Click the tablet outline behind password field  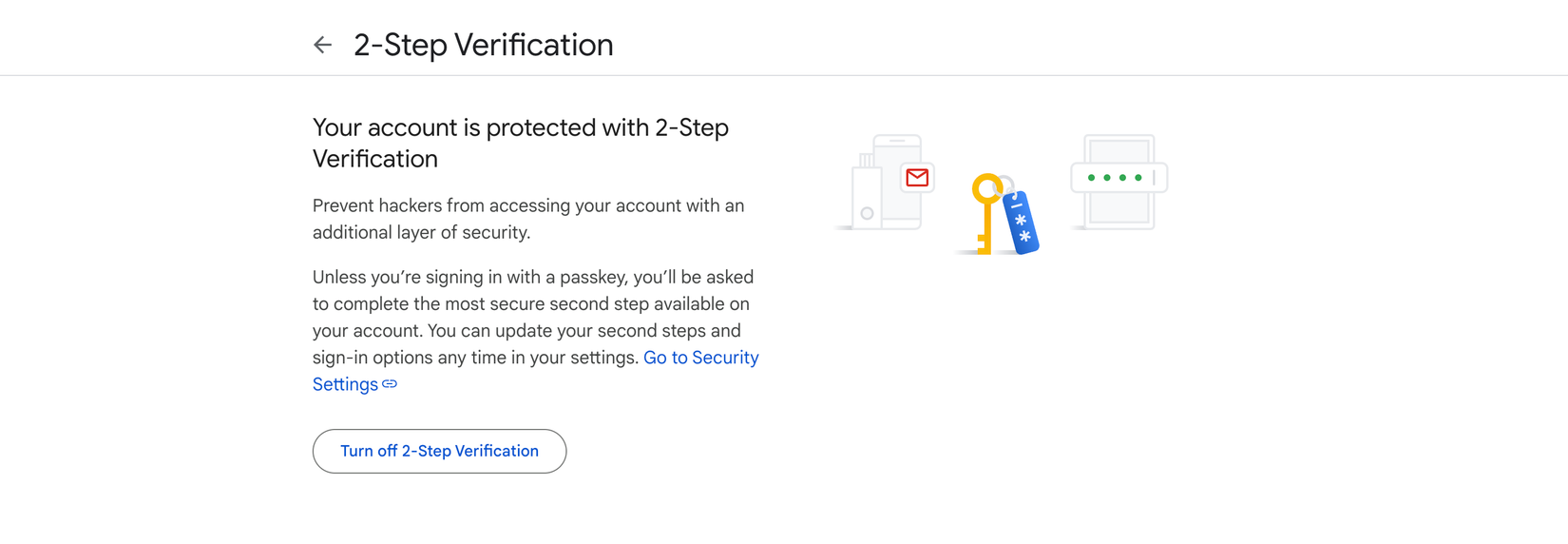click(1119, 182)
